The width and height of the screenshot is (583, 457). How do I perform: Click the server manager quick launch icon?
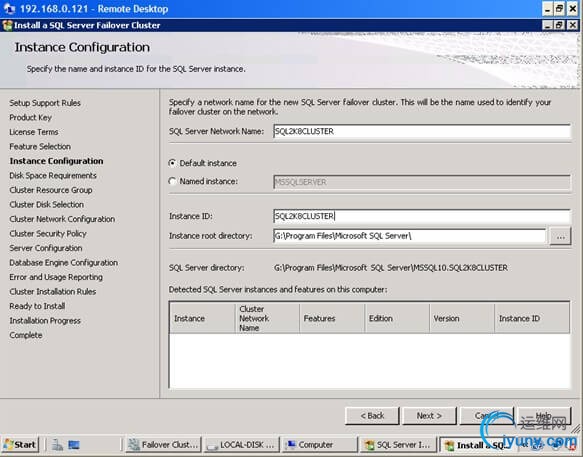57,445
